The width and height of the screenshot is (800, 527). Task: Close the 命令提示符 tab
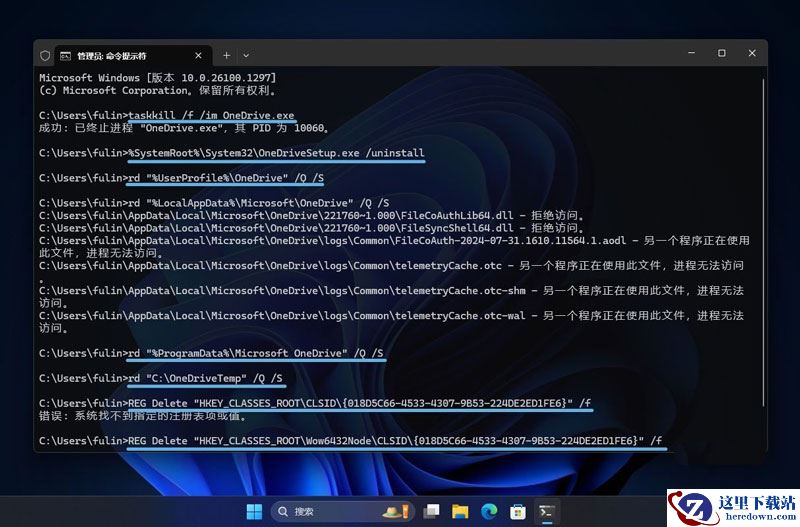pyautogui.click(x=198, y=55)
